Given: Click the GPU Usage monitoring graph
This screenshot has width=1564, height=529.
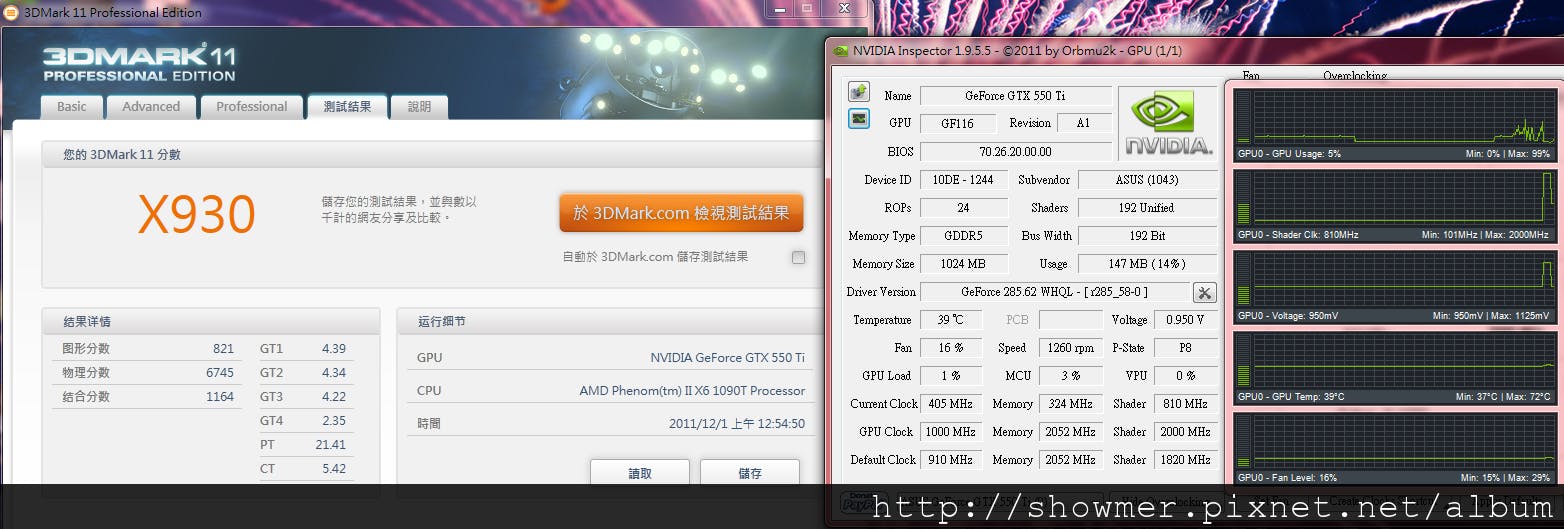Looking at the screenshot, I should pos(1393,125).
